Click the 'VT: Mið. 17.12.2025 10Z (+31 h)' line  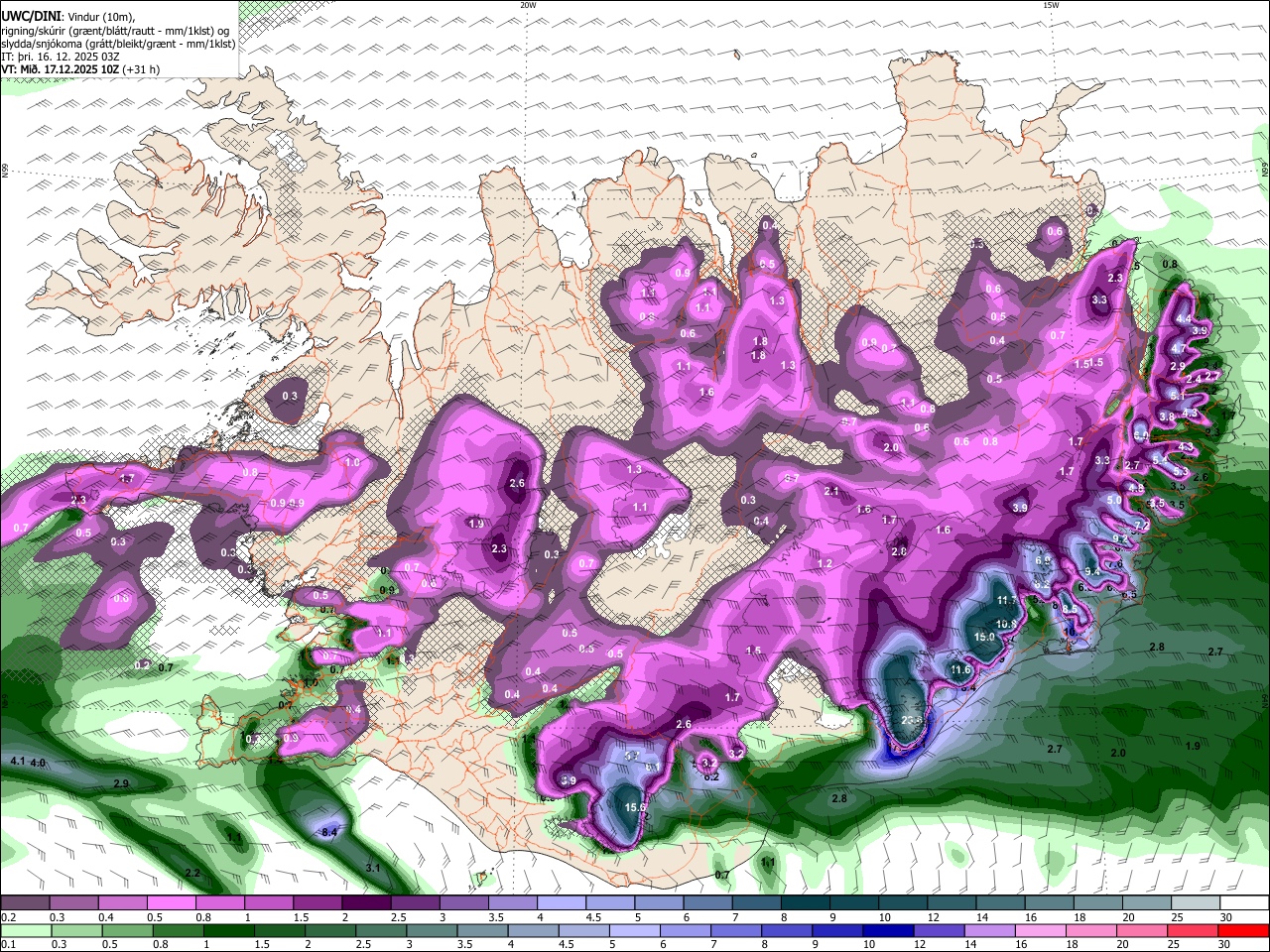coord(80,69)
